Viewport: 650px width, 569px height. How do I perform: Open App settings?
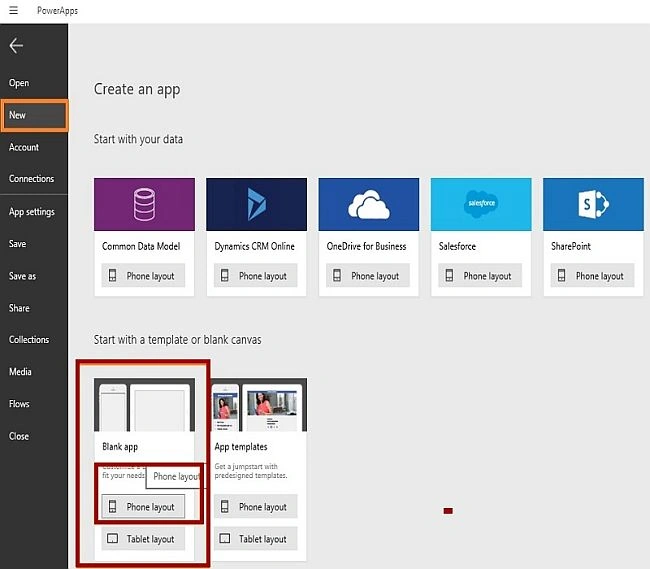pyautogui.click(x=32, y=212)
